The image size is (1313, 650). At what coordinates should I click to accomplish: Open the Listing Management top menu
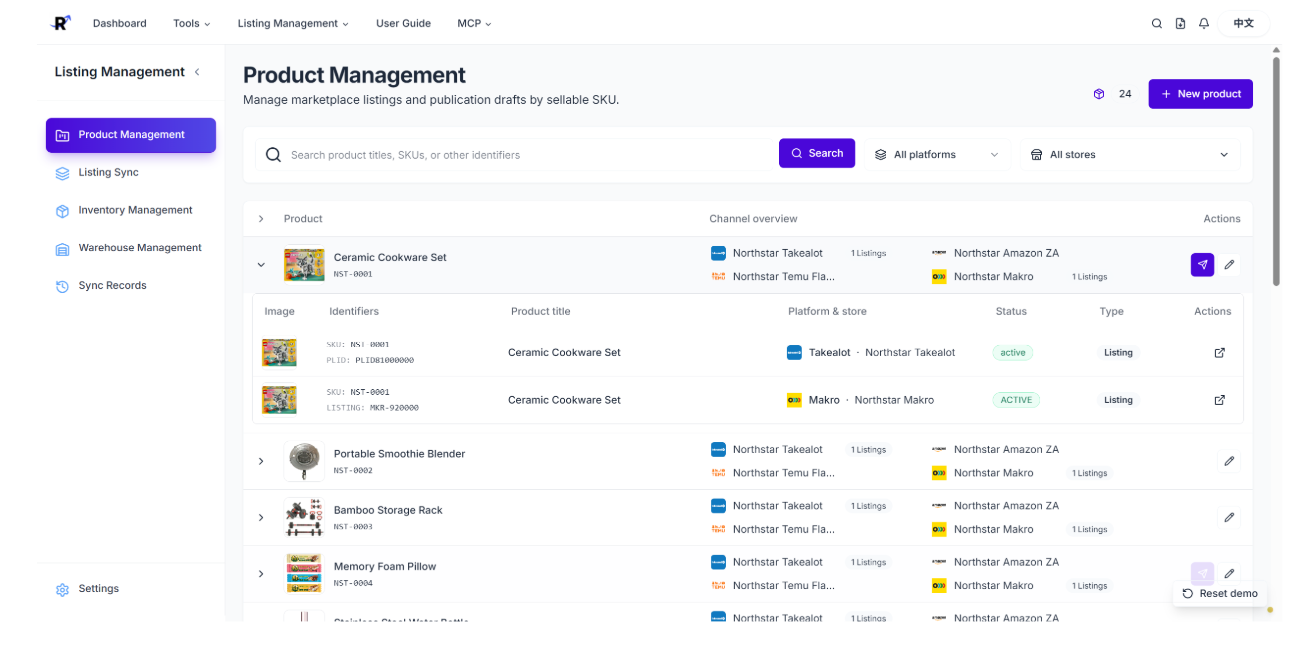tap(293, 23)
